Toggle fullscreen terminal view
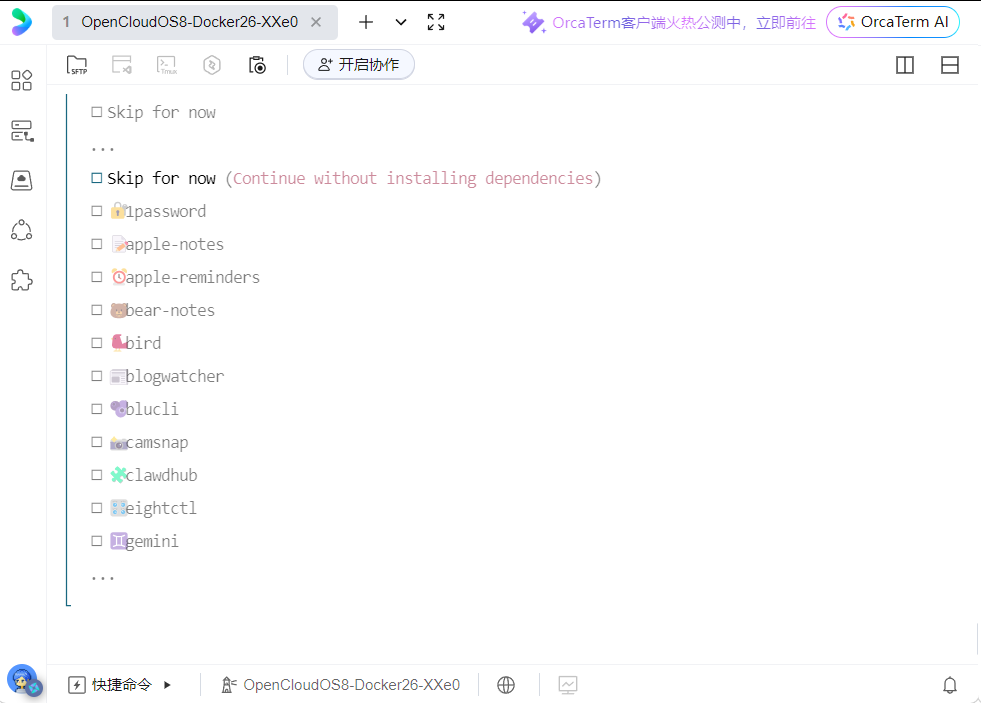The image size is (981, 703). tap(436, 23)
